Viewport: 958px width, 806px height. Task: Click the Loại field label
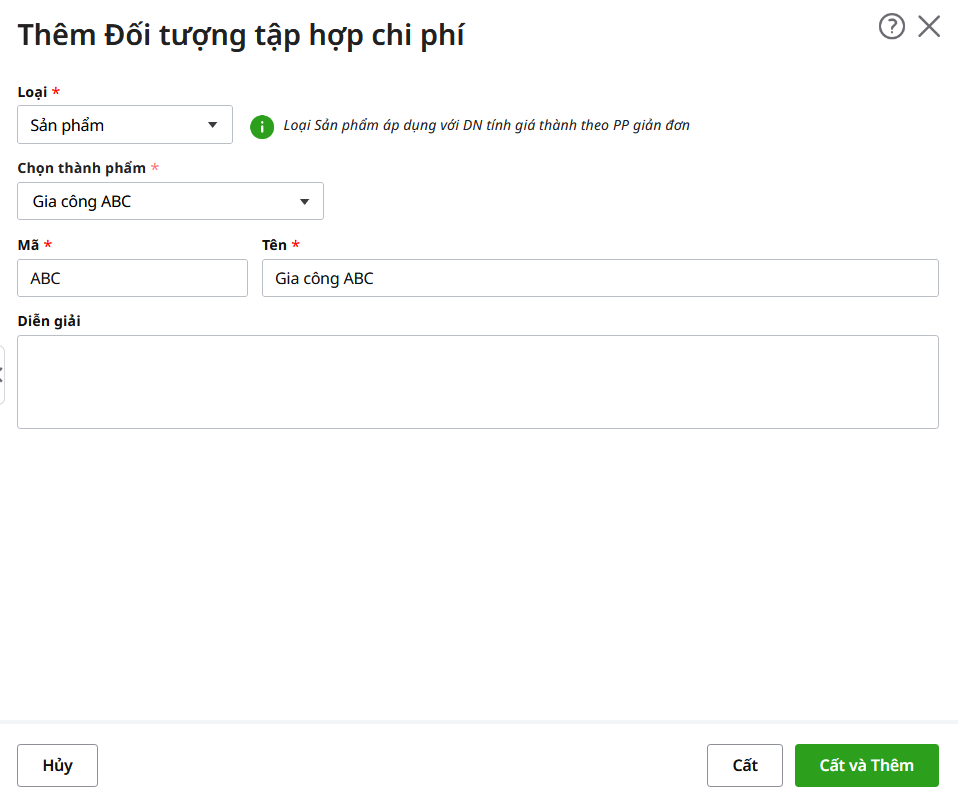pos(32,92)
